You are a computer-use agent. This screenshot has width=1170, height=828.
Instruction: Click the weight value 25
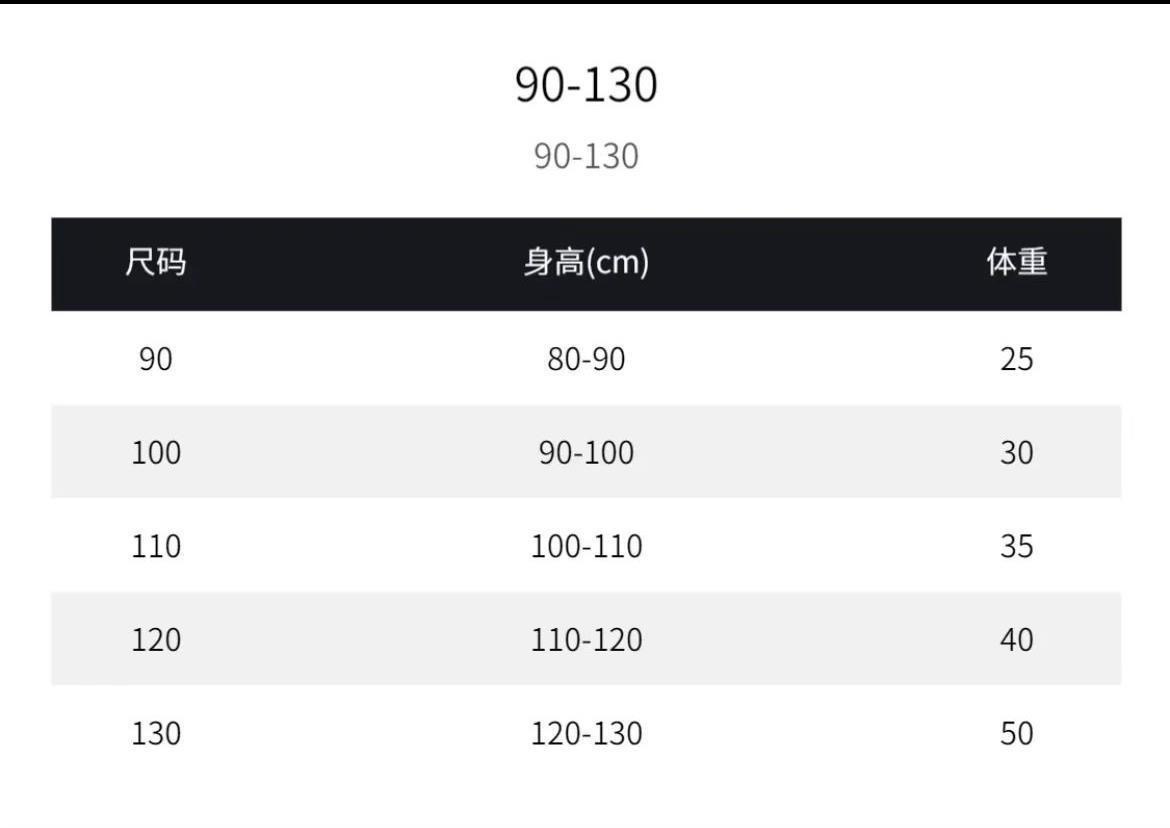point(1016,359)
